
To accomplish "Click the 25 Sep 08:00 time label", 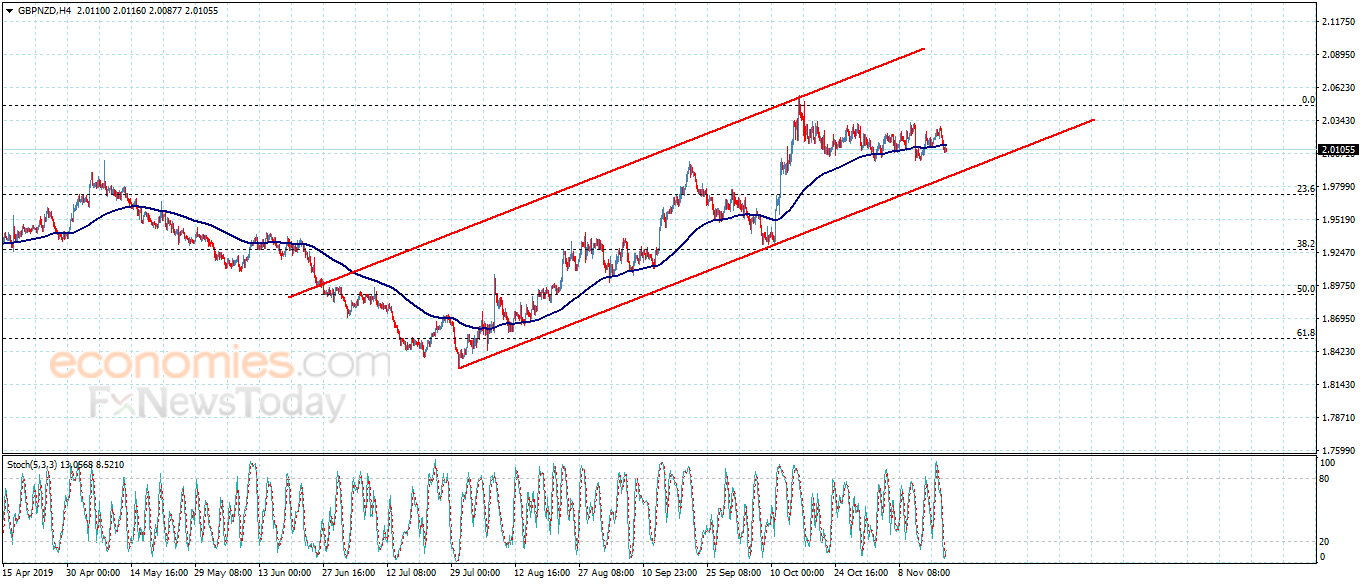I will pos(735,574).
